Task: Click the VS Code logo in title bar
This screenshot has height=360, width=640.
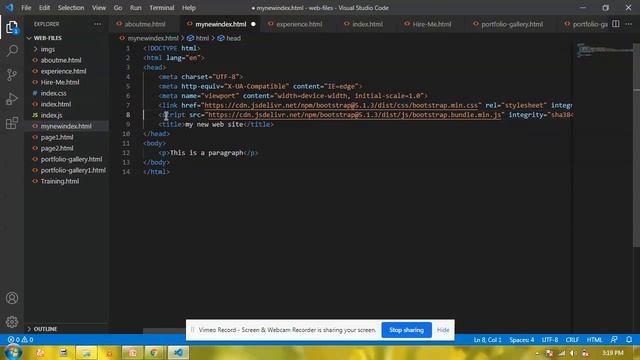Action: 9,8
